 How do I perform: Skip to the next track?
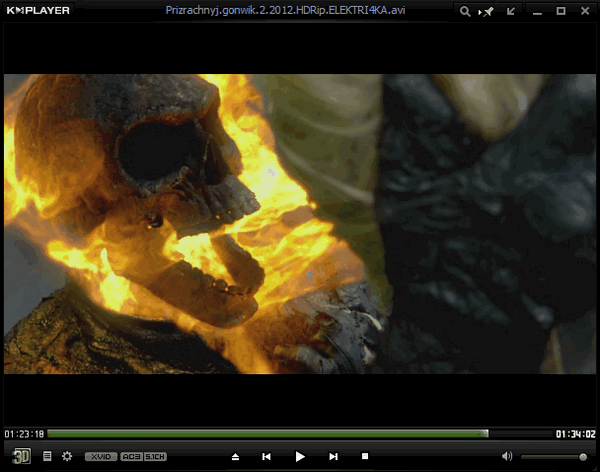[x=333, y=456]
